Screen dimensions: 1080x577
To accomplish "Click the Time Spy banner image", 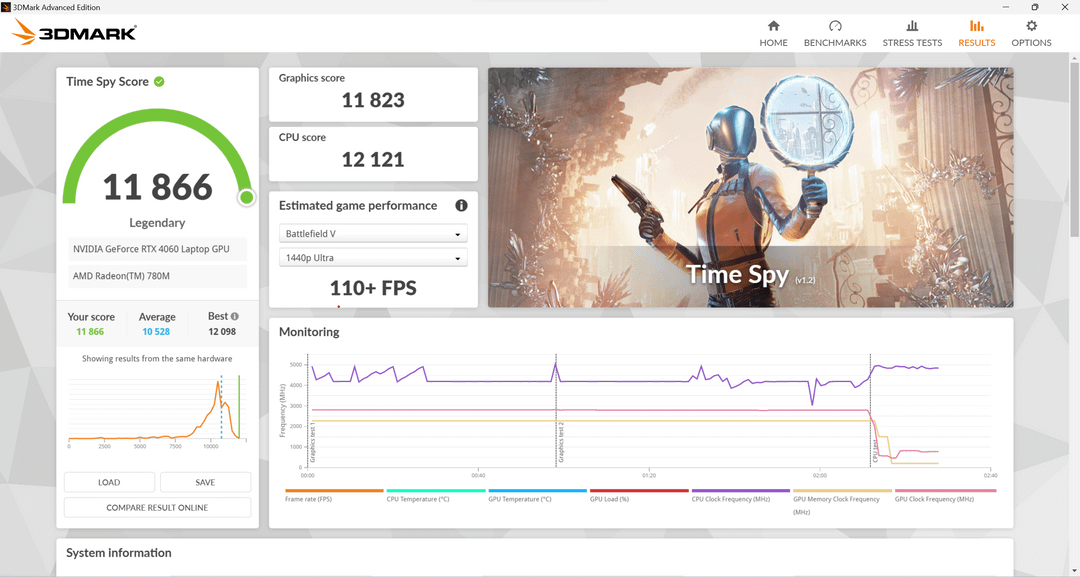I will 751,187.
